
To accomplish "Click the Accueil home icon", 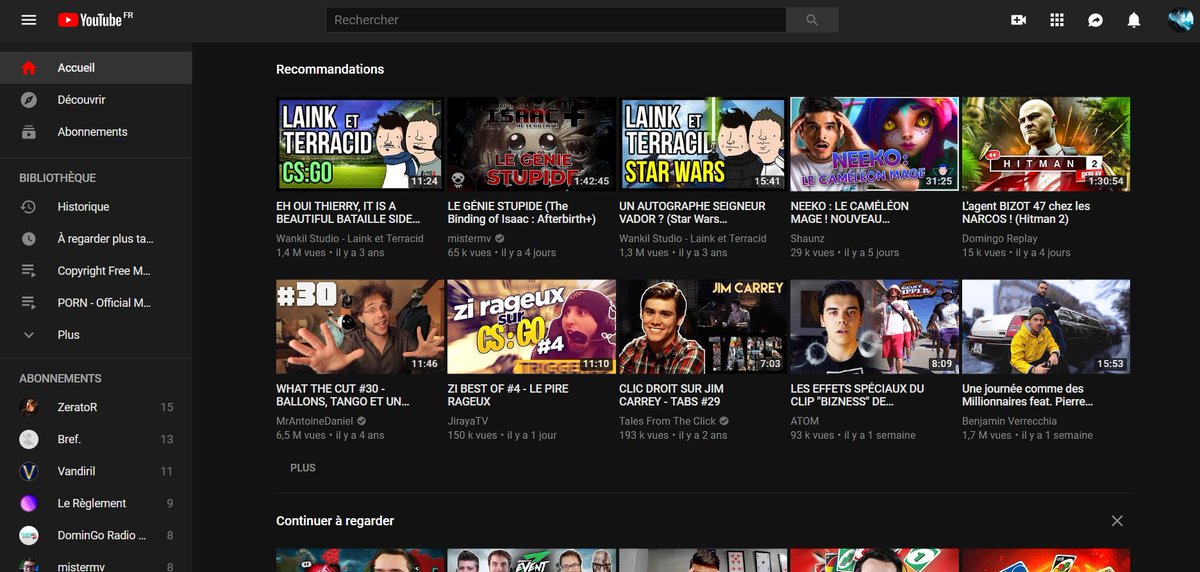I will (x=29, y=68).
